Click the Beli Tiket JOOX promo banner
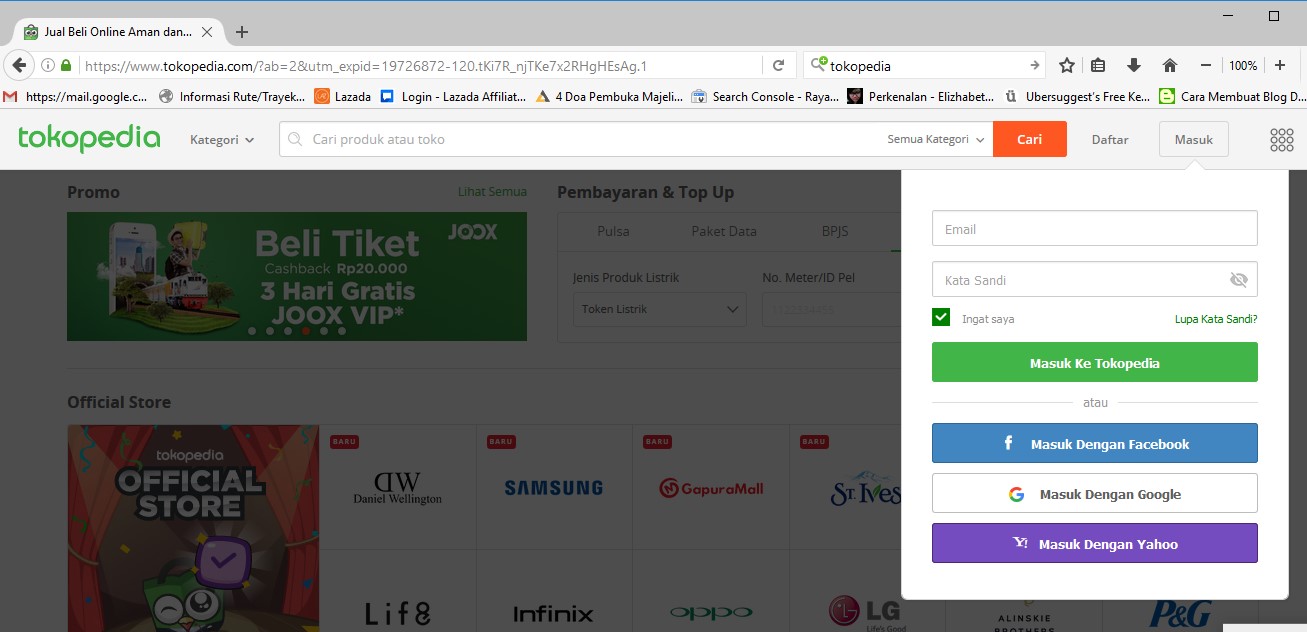The image size is (1307, 632). tap(297, 276)
